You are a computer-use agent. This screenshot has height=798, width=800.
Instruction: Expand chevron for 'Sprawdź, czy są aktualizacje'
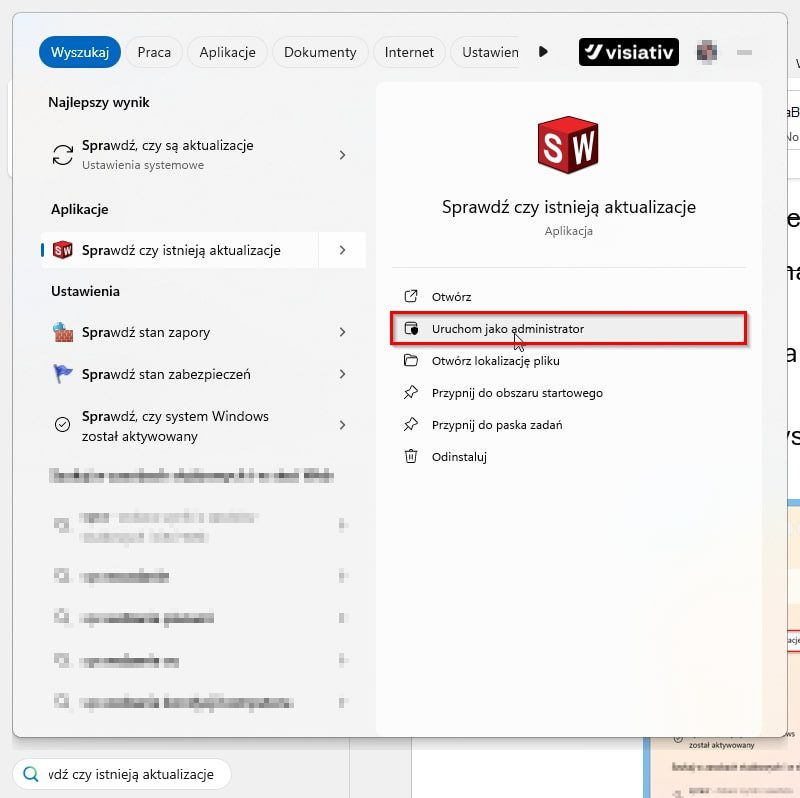[342, 155]
